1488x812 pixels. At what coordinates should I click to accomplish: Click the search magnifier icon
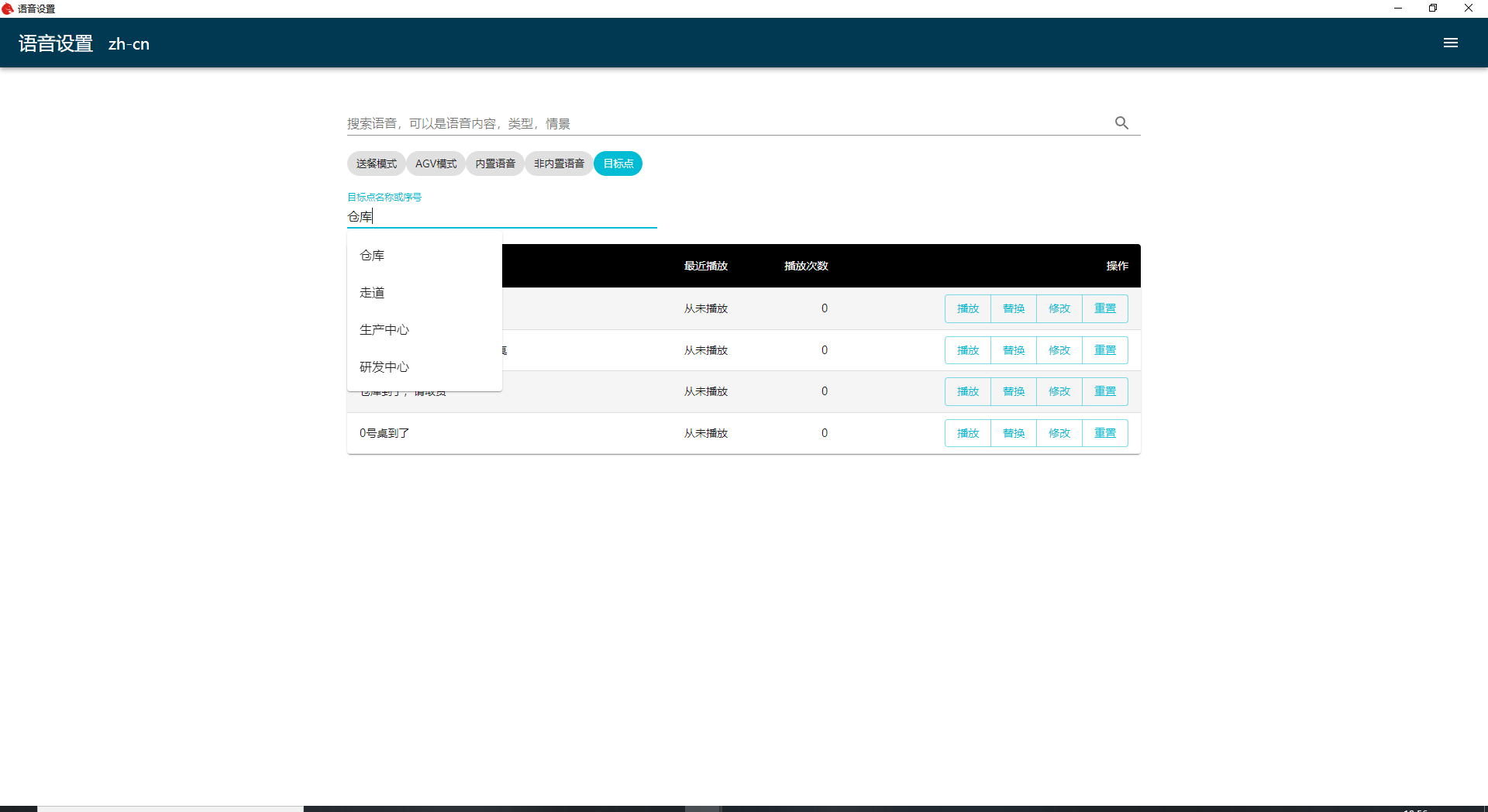click(x=1121, y=123)
